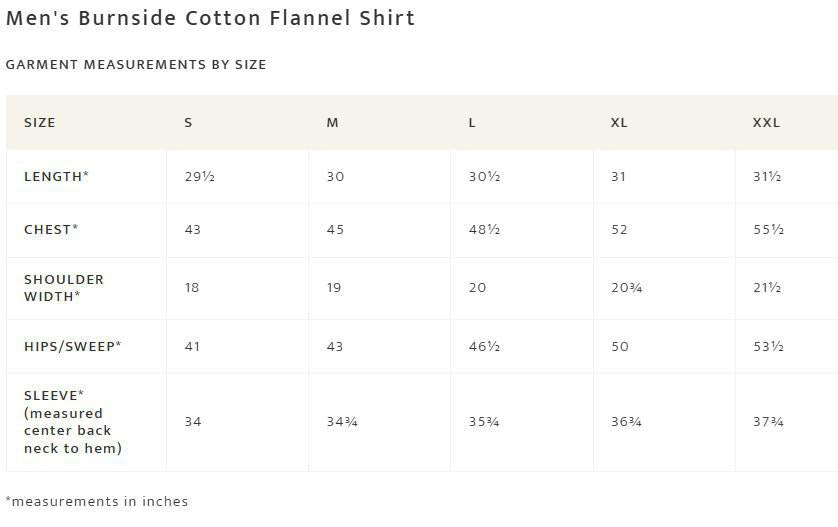This screenshot has width=838, height=527.
Task: Choose the XL size column header
Action: point(619,122)
